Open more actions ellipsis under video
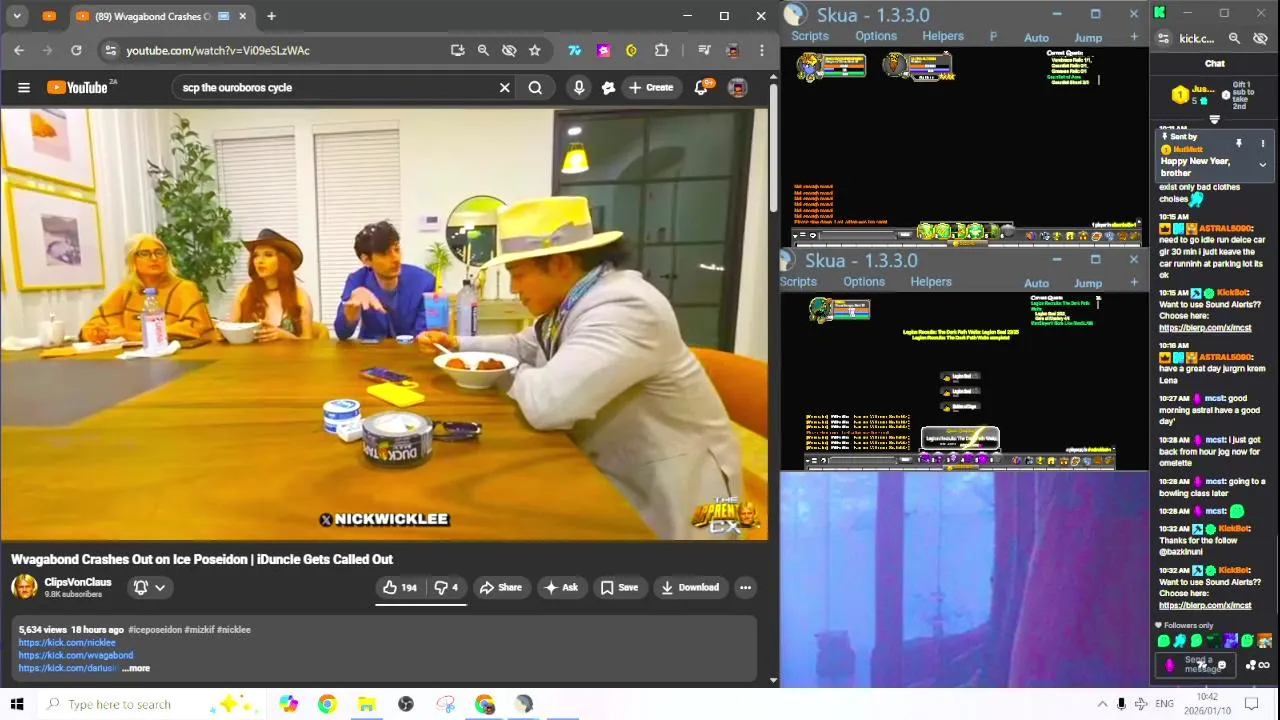This screenshot has height=720, width=1280. coord(745,587)
